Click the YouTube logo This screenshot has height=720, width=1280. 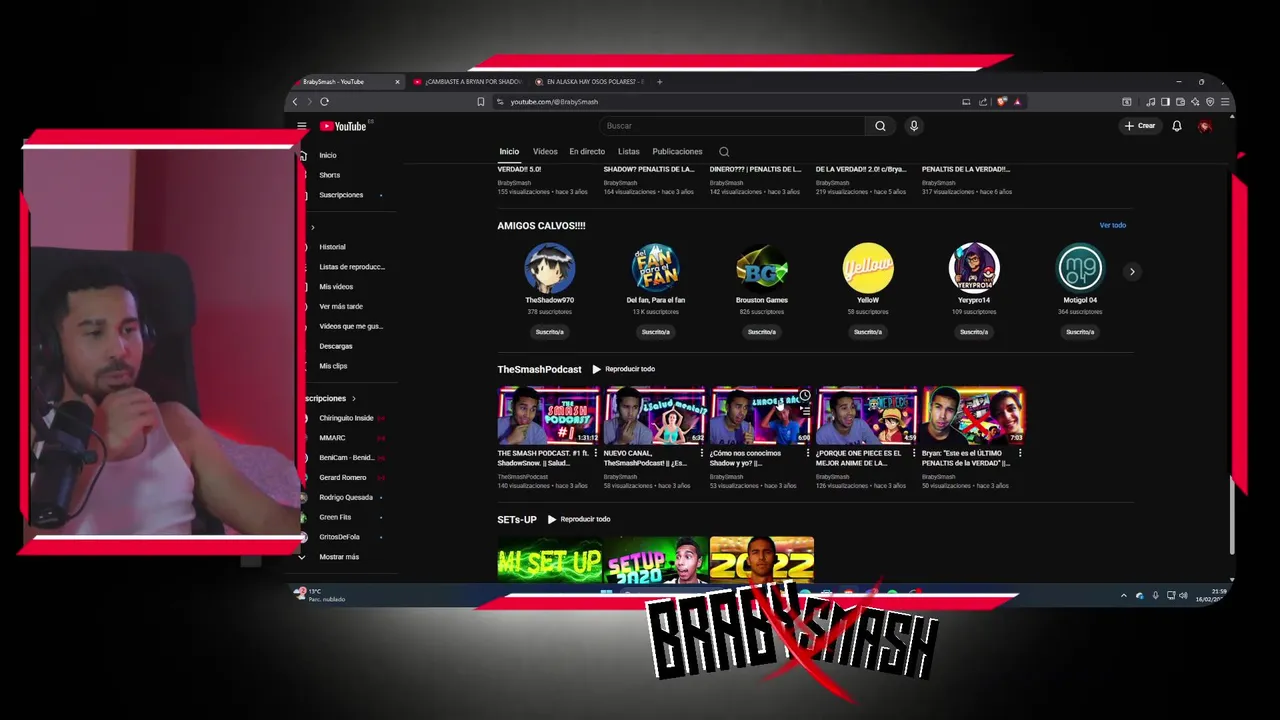click(344, 126)
